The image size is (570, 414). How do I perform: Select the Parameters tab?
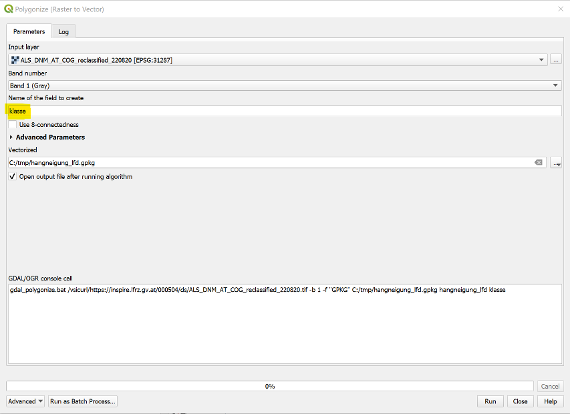click(29, 31)
